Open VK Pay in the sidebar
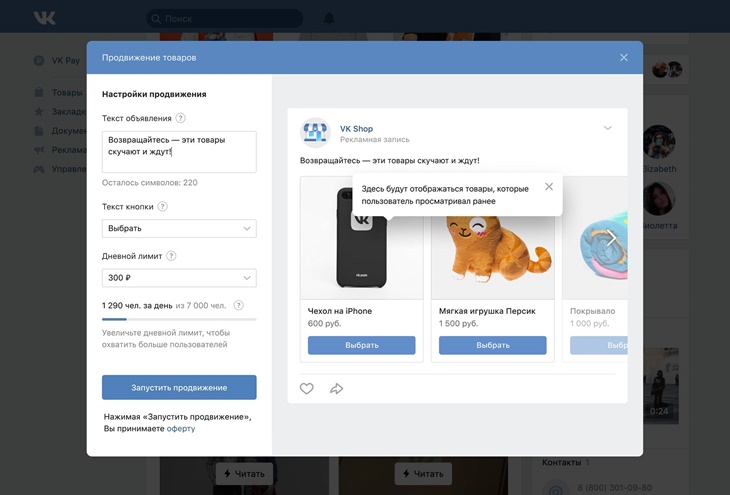 (x=66, y=61)
